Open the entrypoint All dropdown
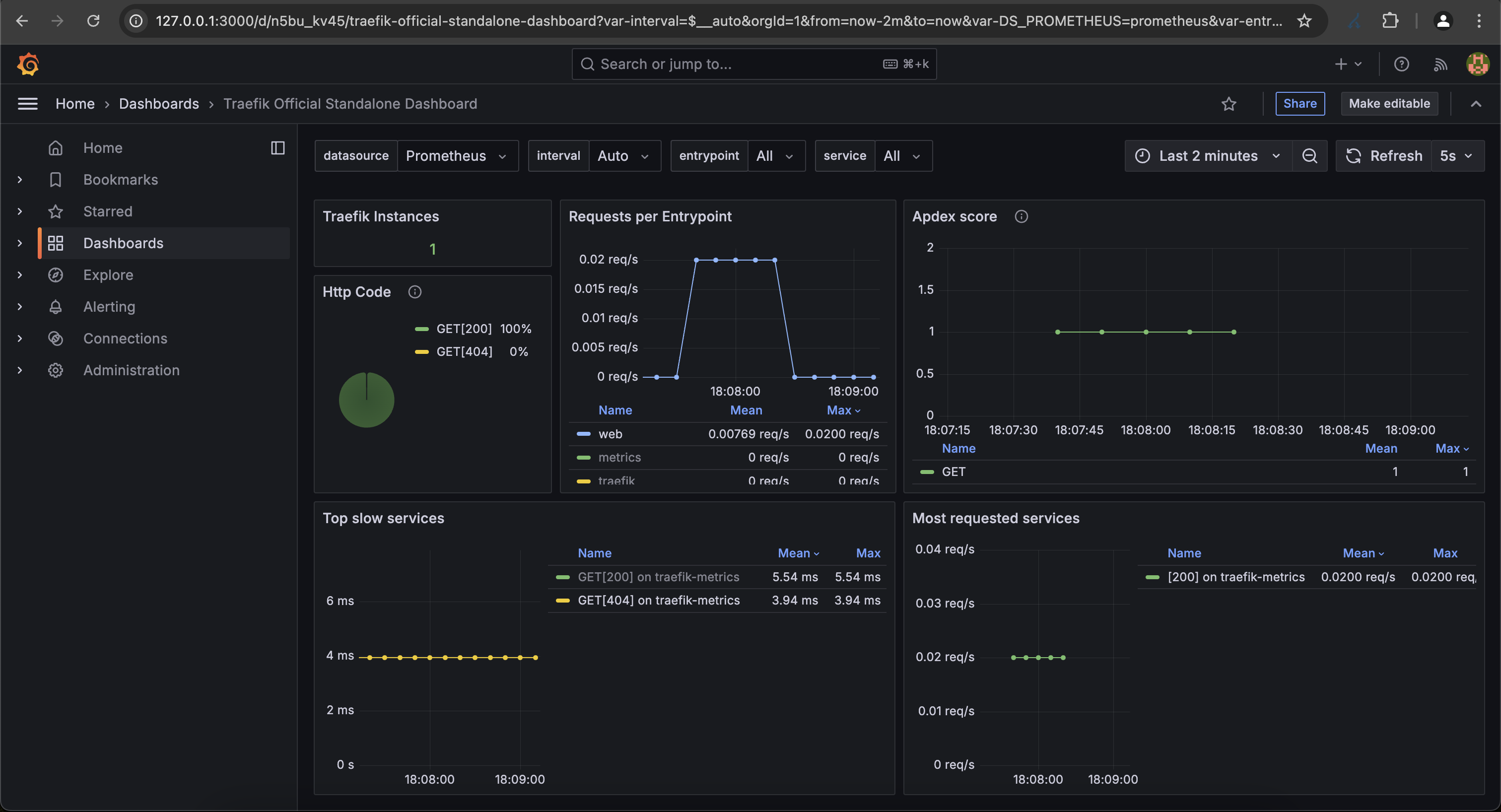Screen dimensions: 1501x812 [776, 155]
